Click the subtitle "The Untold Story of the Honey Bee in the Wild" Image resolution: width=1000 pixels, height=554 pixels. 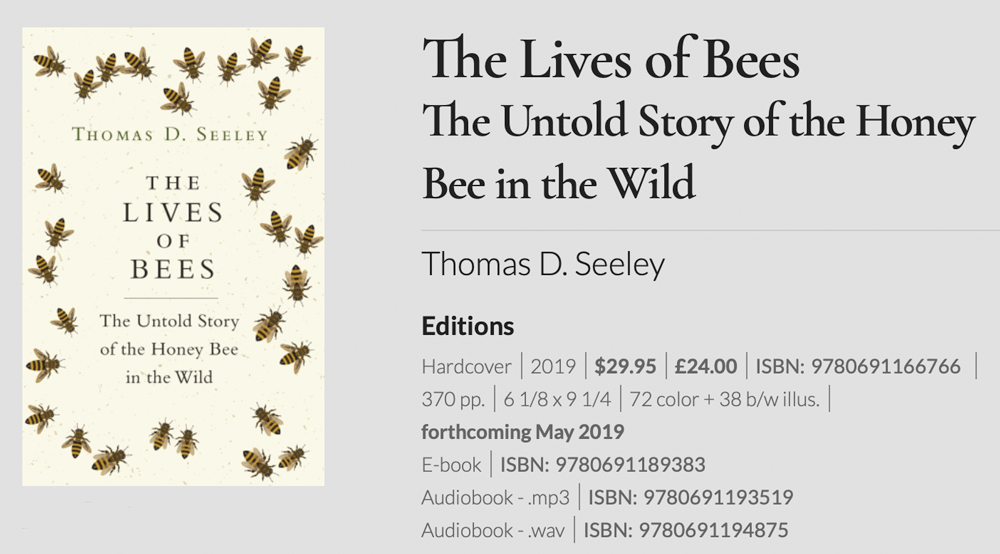click(698, 153)
